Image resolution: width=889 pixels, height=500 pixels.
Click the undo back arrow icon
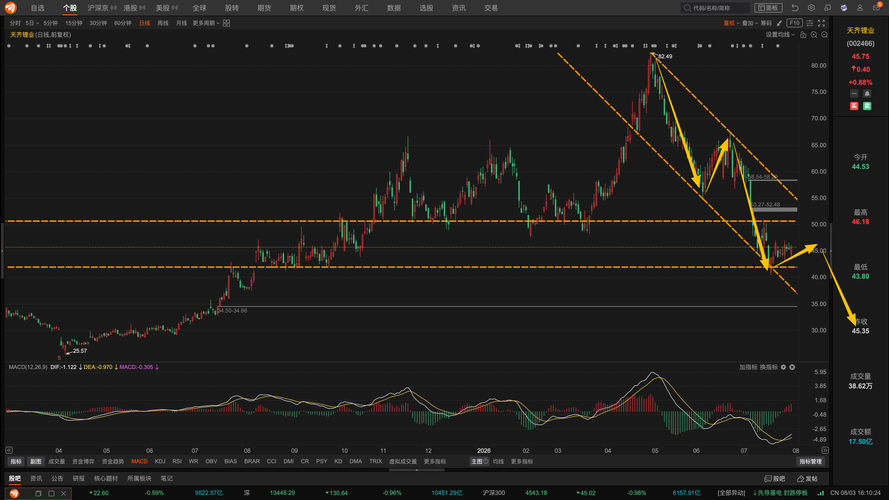tap(795, 8)
